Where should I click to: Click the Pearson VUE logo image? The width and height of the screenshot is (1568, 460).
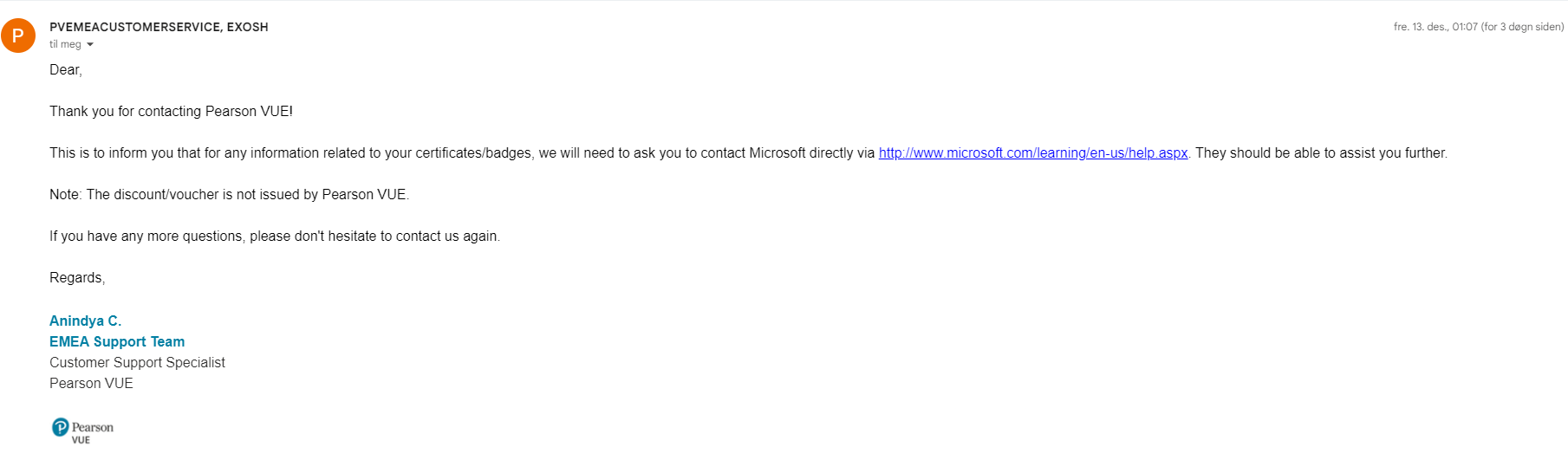pos(82,431)
